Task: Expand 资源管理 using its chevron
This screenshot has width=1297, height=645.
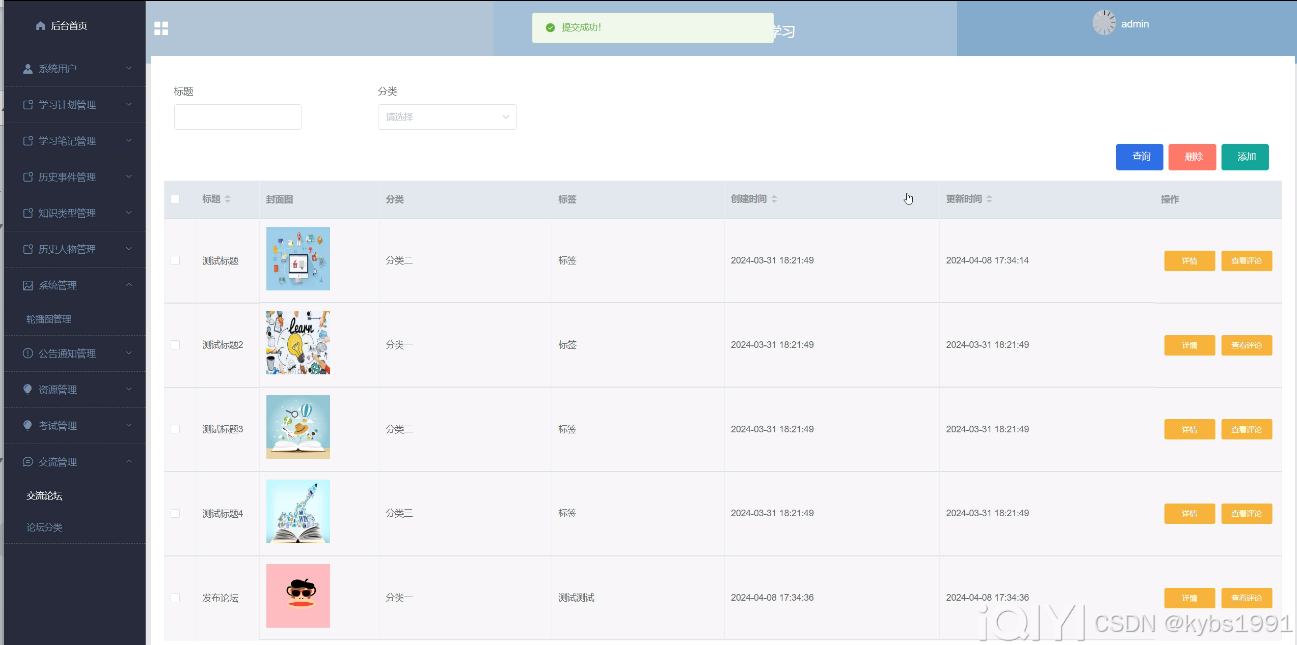Action: [x=129, y=389]
